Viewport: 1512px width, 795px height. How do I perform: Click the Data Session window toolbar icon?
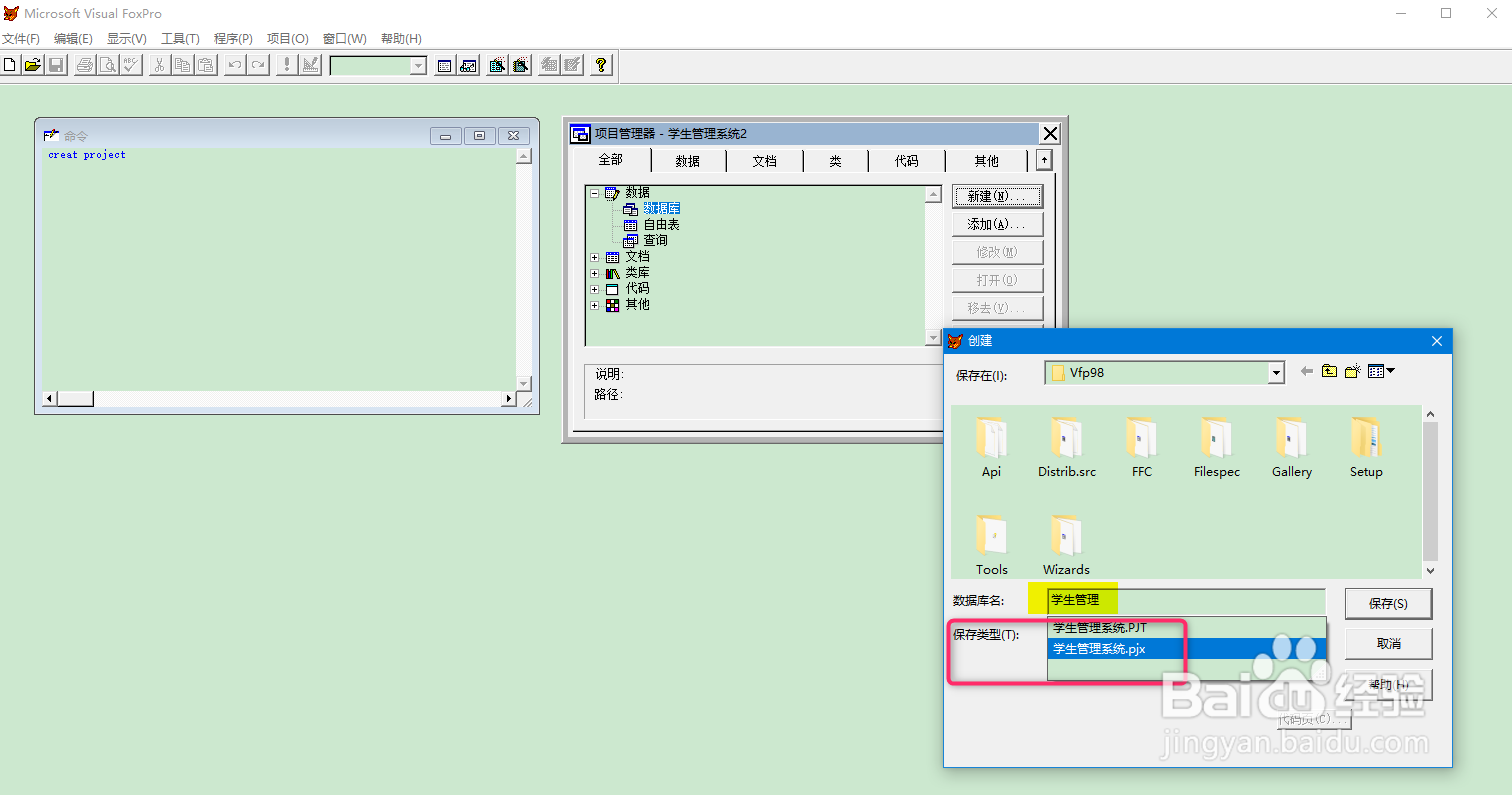pyautogui.click(x=468, y=65)
